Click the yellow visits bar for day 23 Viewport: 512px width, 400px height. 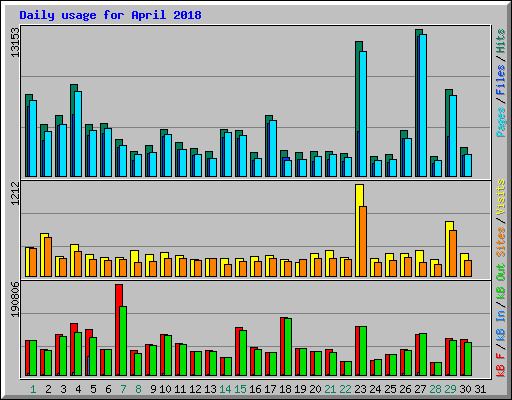click(358, 230)
